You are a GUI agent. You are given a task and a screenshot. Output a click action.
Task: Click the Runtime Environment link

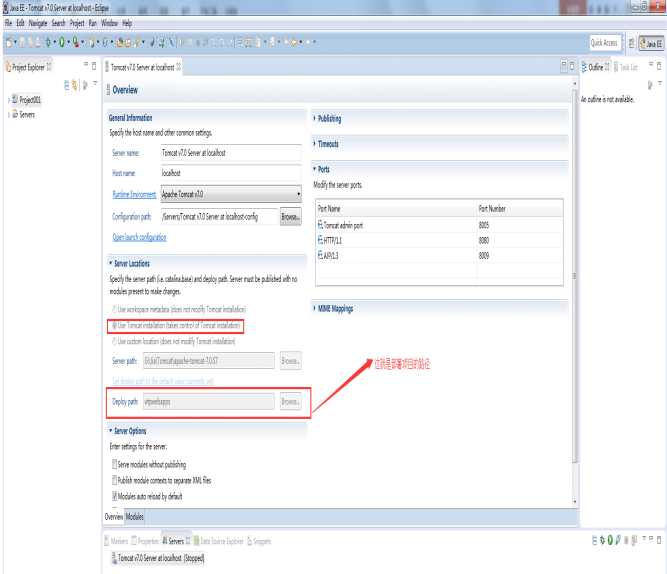[x=134, y=194]
